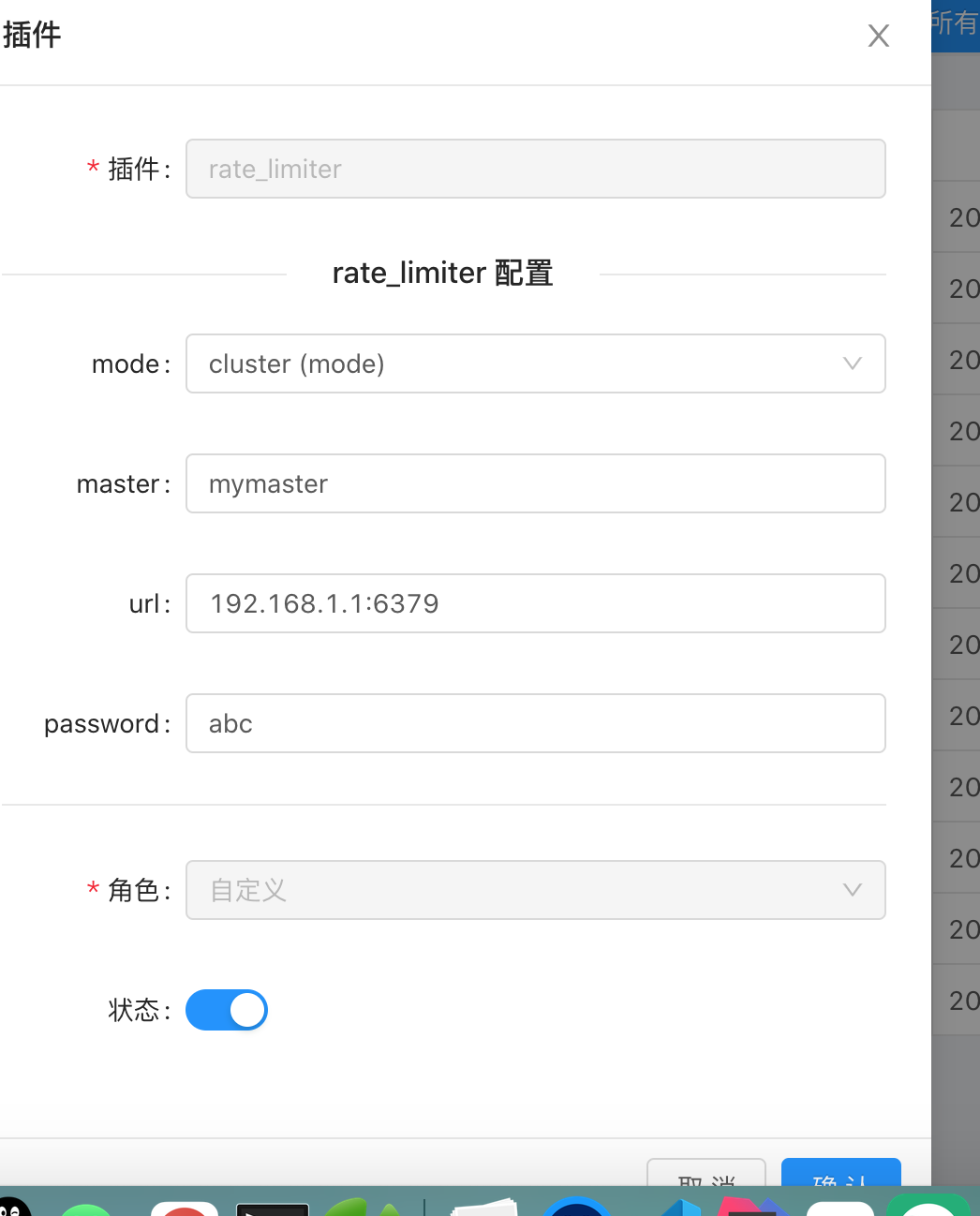Click the url field showing 192.168.1.1:6379

coord(535,603)
